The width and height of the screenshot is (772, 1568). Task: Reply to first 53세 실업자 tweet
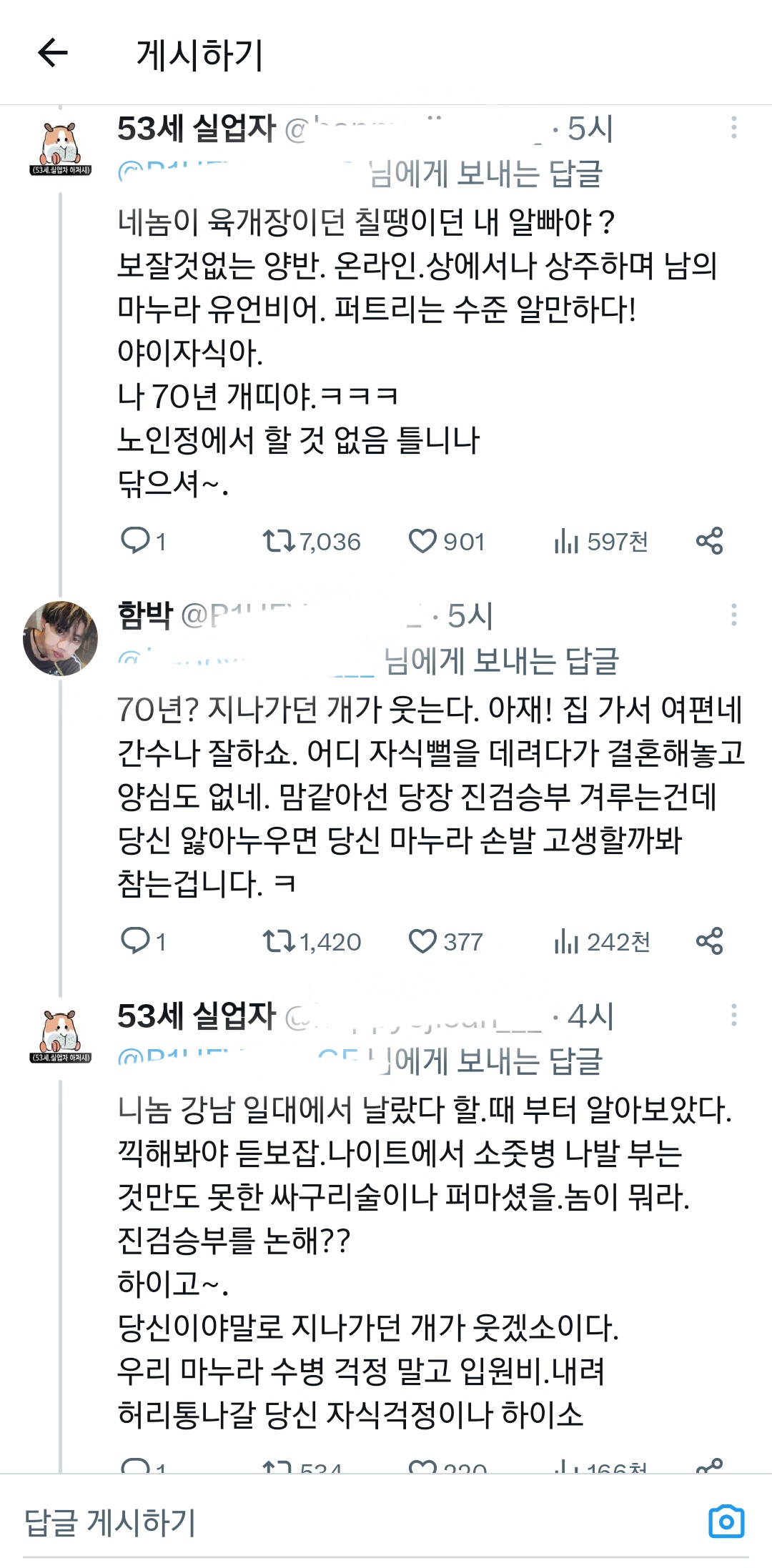pyautogui.click(x=135, y=541)
